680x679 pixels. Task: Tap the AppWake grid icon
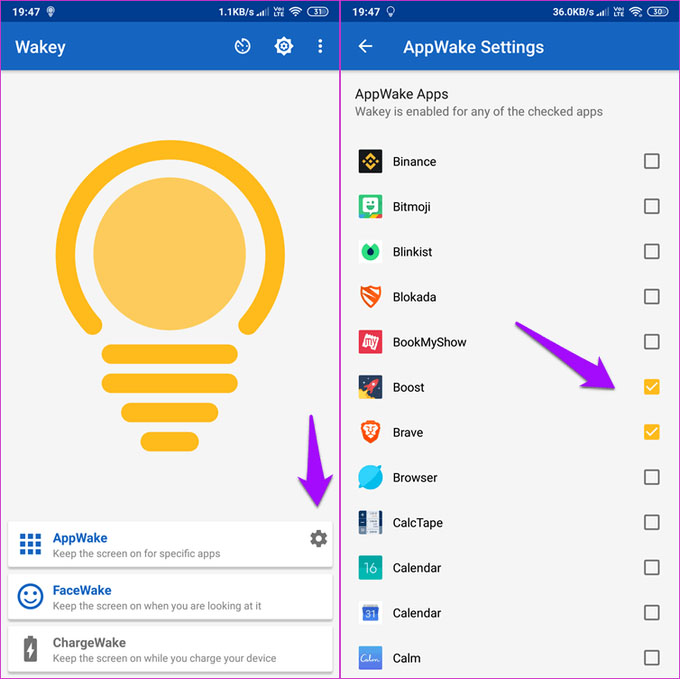tap(30, 544)
